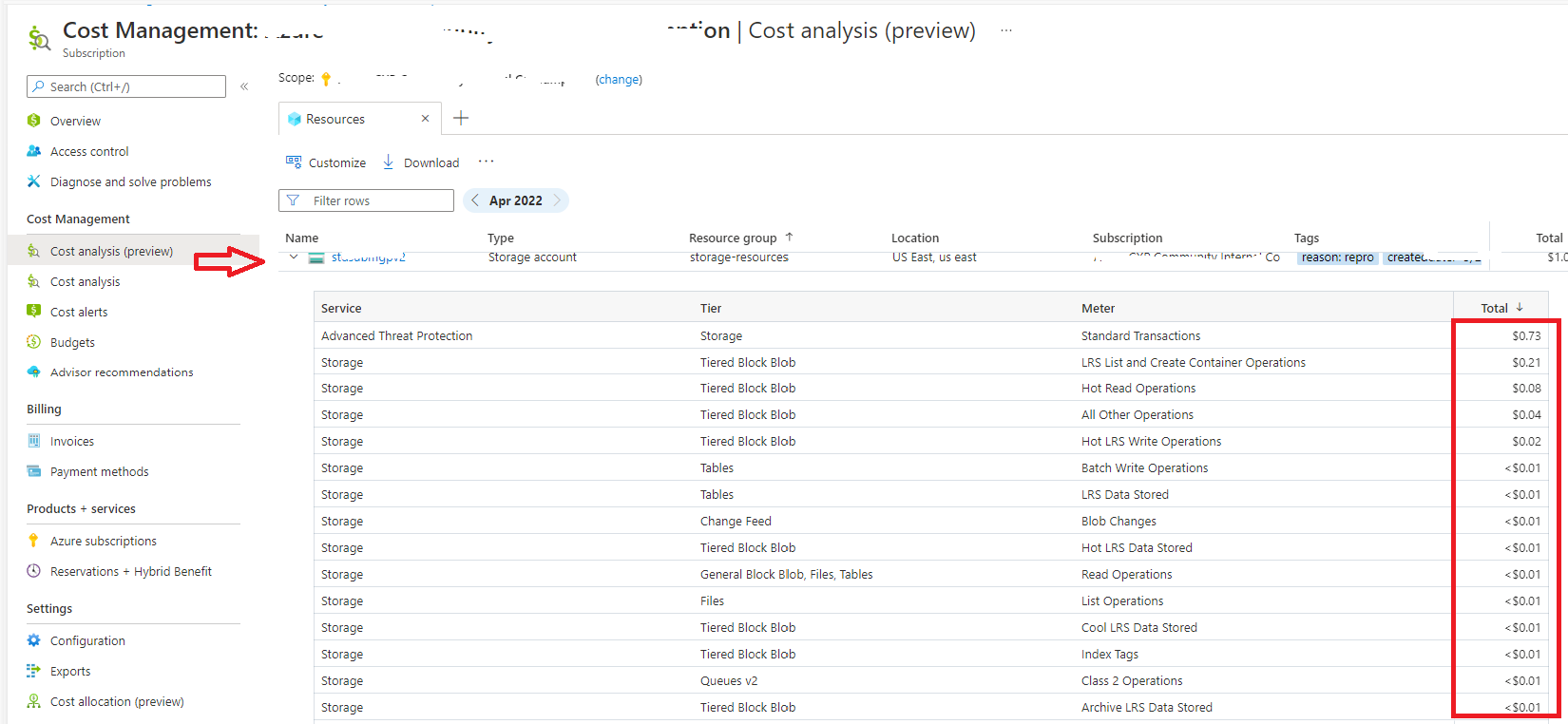This screenshot has height=724, width=1568.
Task: Click the 'reason: repro' tag
Action: tap(1337, 257)
